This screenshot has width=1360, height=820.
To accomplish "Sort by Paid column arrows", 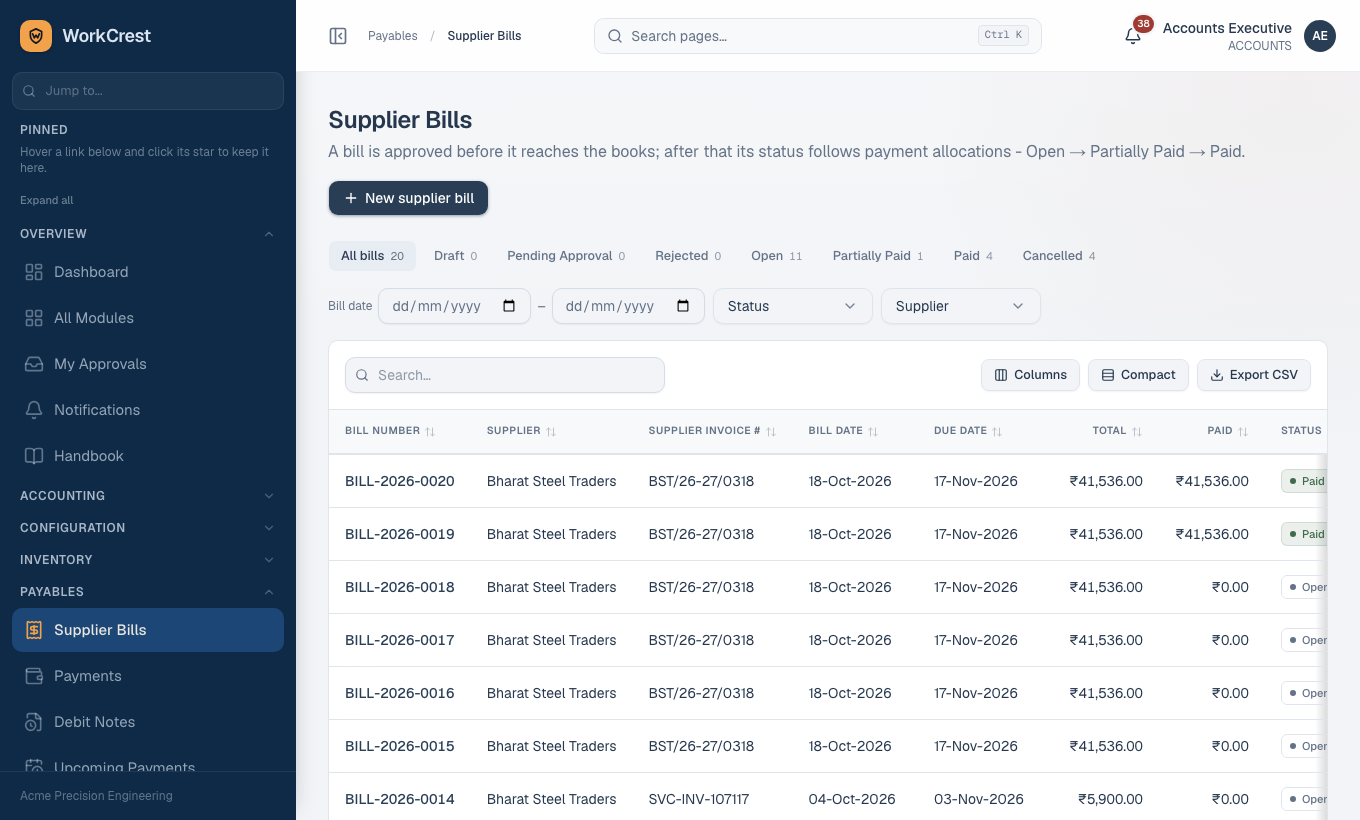I will (x=1243, y=431).
